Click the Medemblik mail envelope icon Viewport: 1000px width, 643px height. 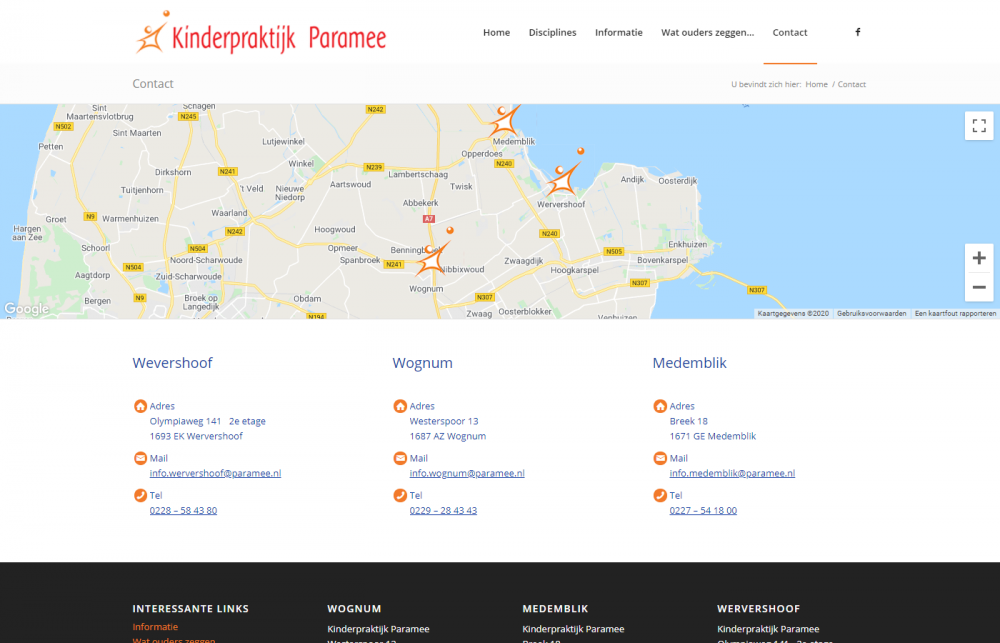[660, 458]
